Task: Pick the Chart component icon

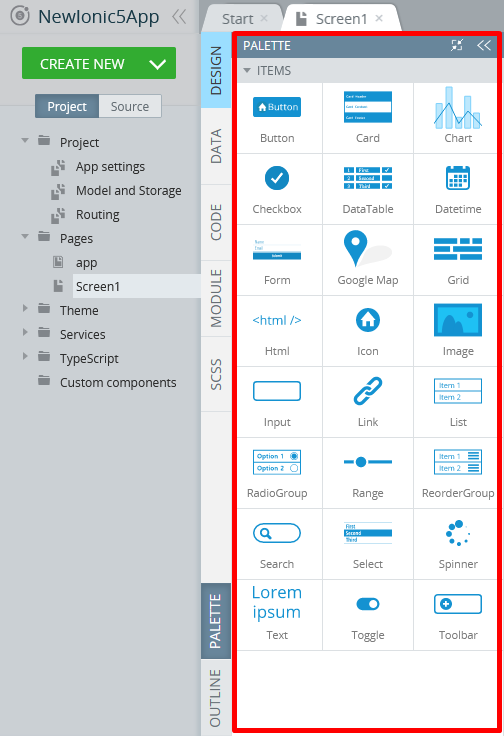Action: coord(458,118)
